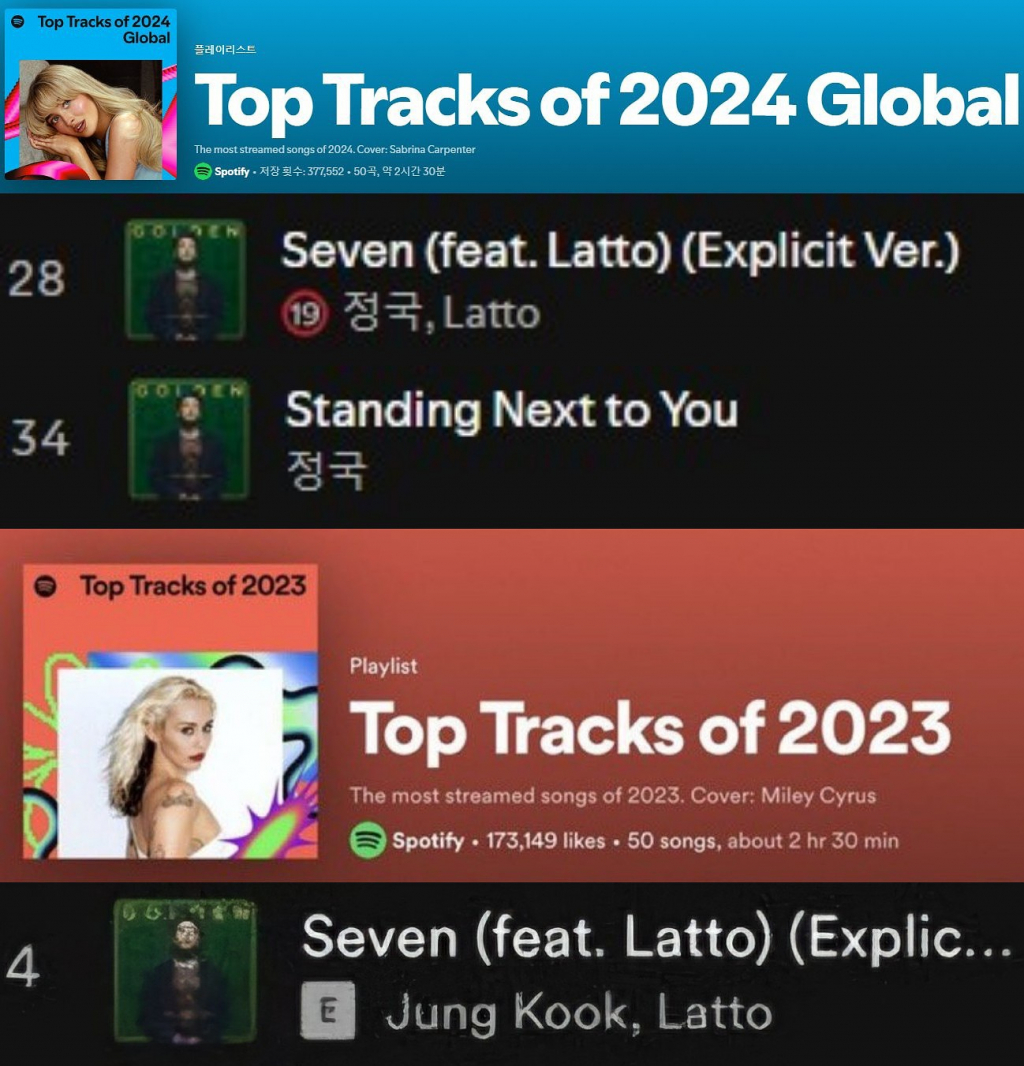The width and height of the screenshot is (1024, 1066).
Task: Click the Spotify logo beside 173,149 likes
Action: (x=368, y=840)
